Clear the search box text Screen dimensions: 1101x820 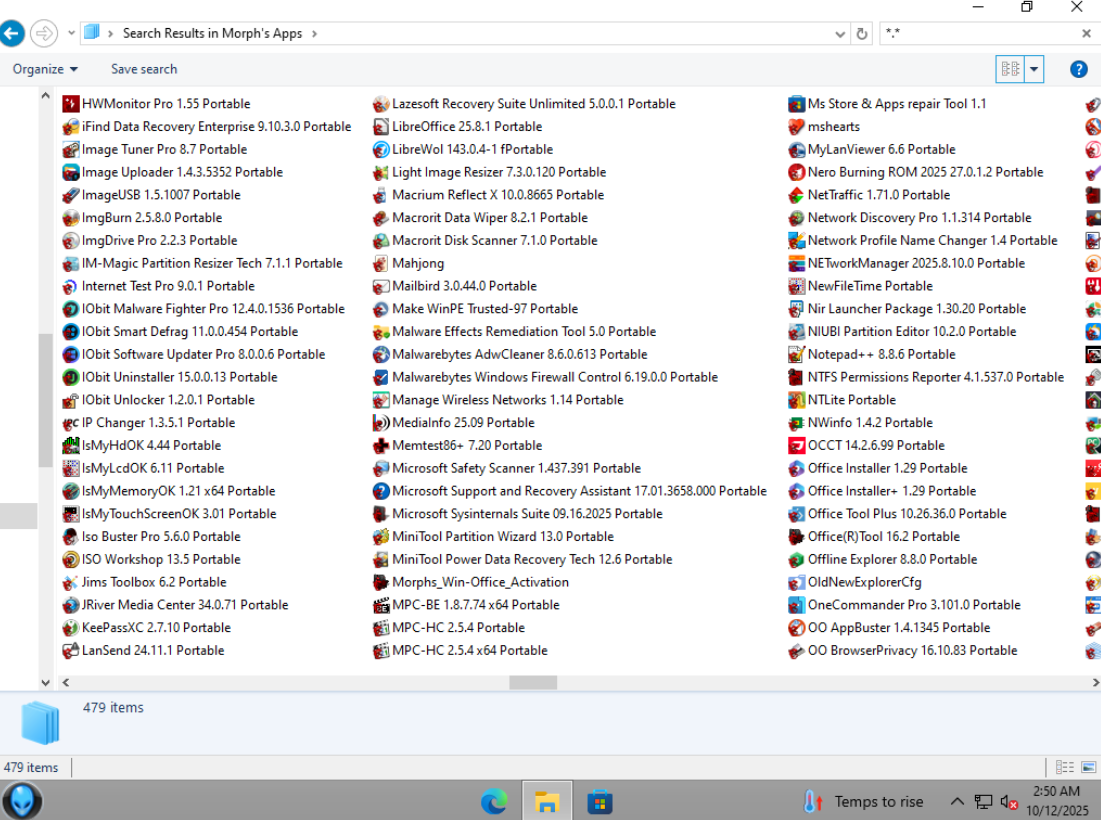click(1086, 33)
